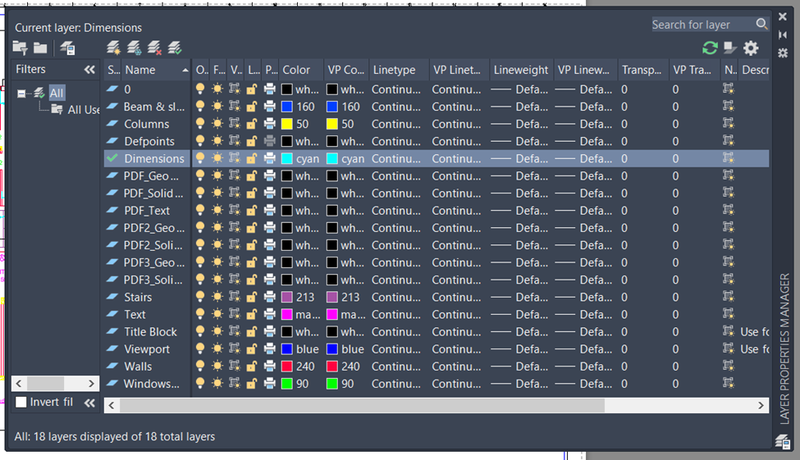The image size is (800, 460).
Task: Select the All filter tree item
Action: click(56, 93)
